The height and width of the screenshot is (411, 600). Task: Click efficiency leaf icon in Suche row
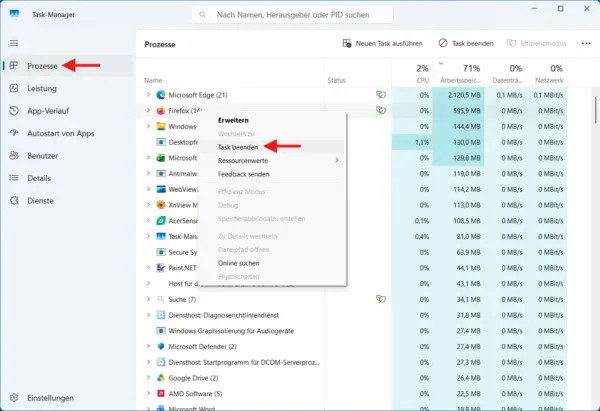click(x=381, y=299)
